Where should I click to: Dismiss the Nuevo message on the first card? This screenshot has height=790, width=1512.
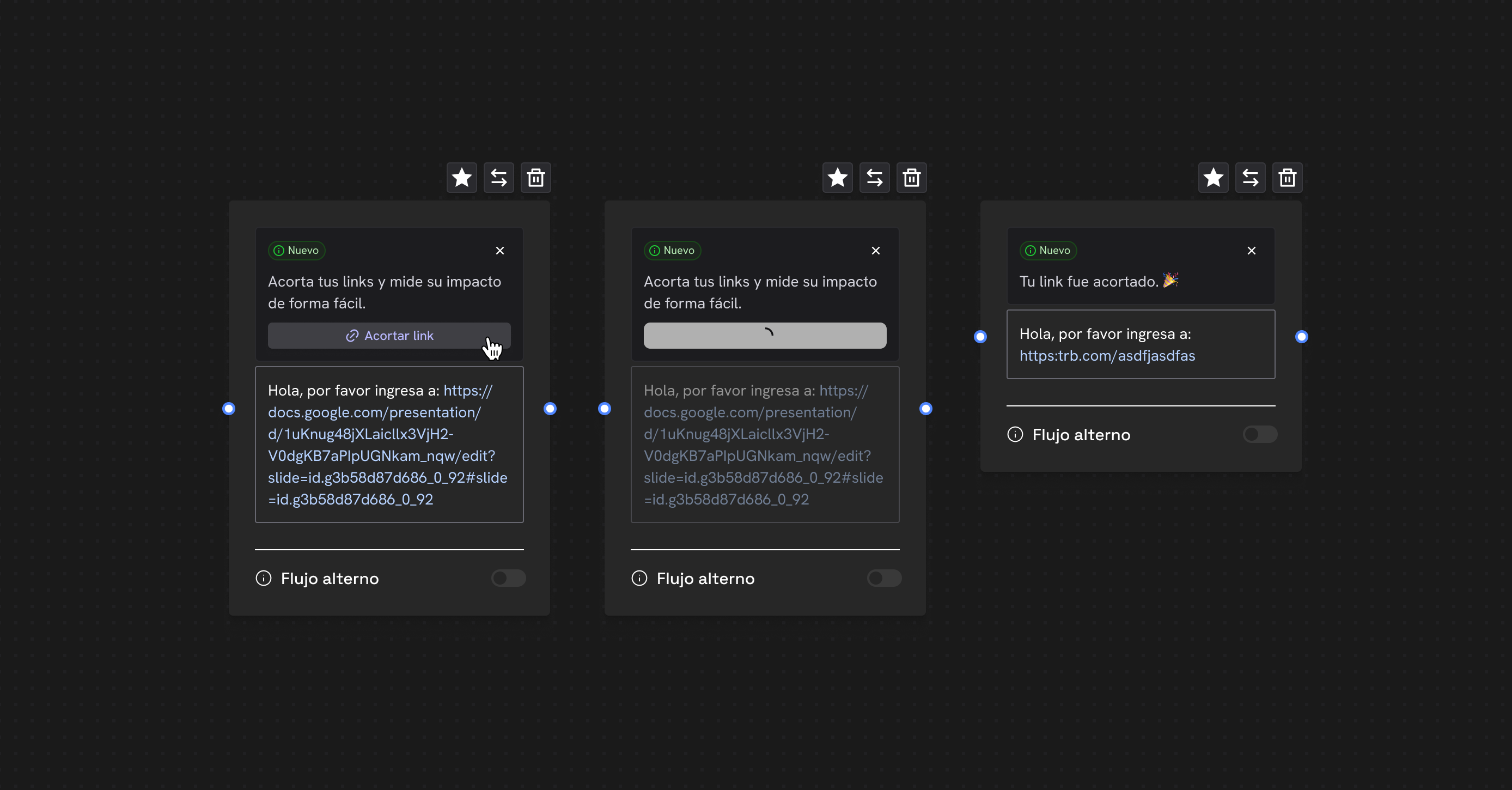tap(499, 251)
